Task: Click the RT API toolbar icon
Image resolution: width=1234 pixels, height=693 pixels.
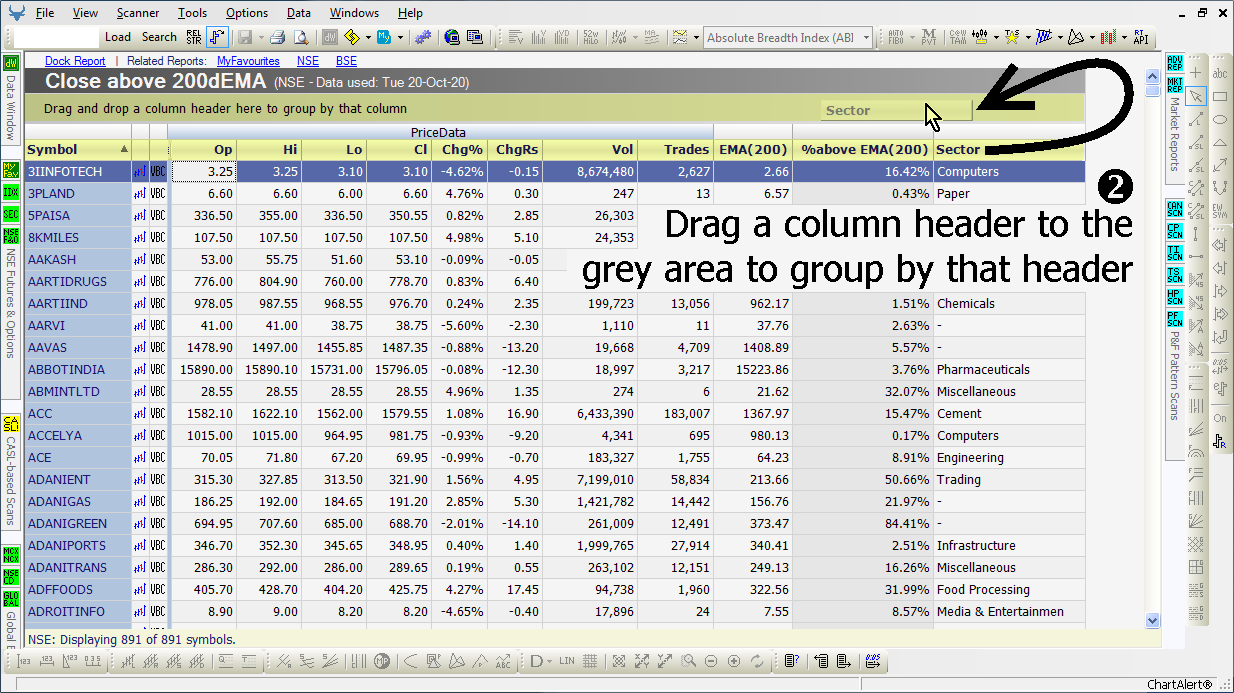Action: point(1139,37)
